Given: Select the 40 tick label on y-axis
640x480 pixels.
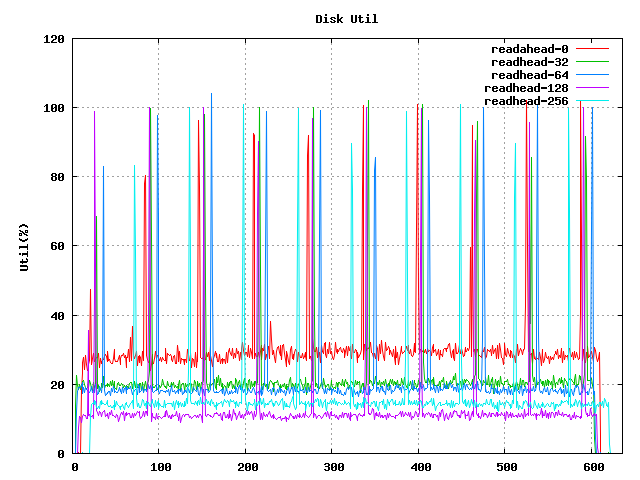Looking at the screenshot, I should coord(58,316).
